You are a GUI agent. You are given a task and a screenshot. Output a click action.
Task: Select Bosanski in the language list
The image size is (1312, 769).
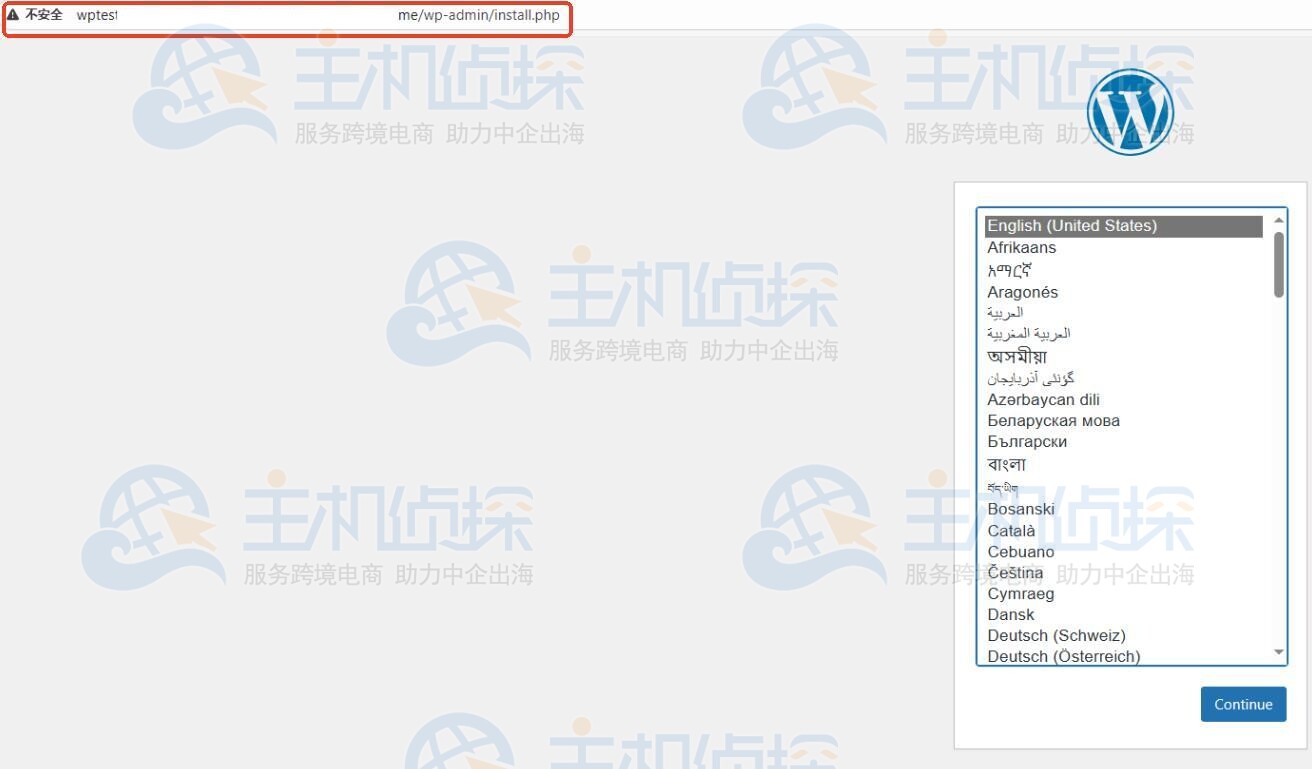click(x=1022, y=509)
